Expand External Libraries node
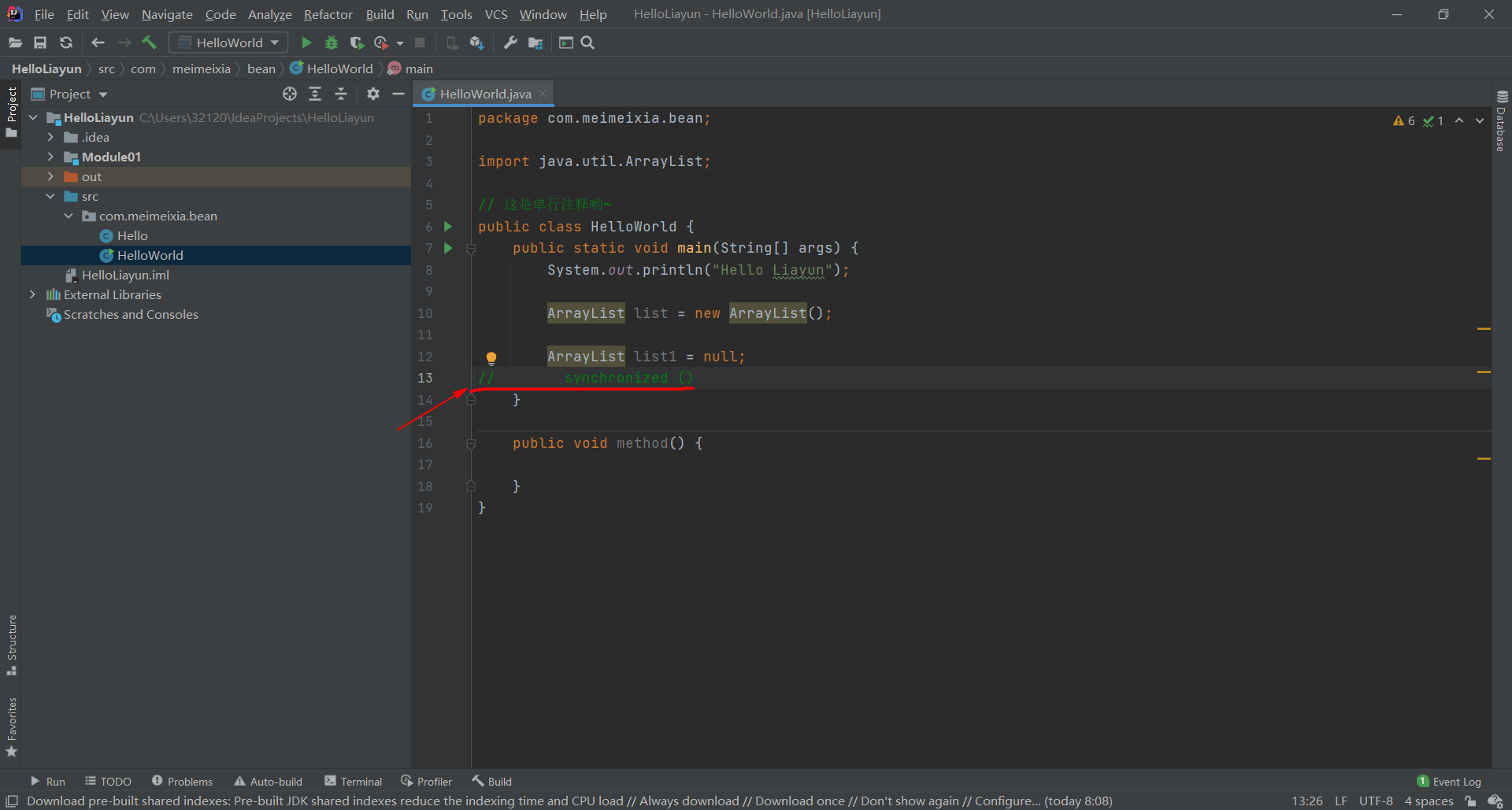 [x=32, y=294]
